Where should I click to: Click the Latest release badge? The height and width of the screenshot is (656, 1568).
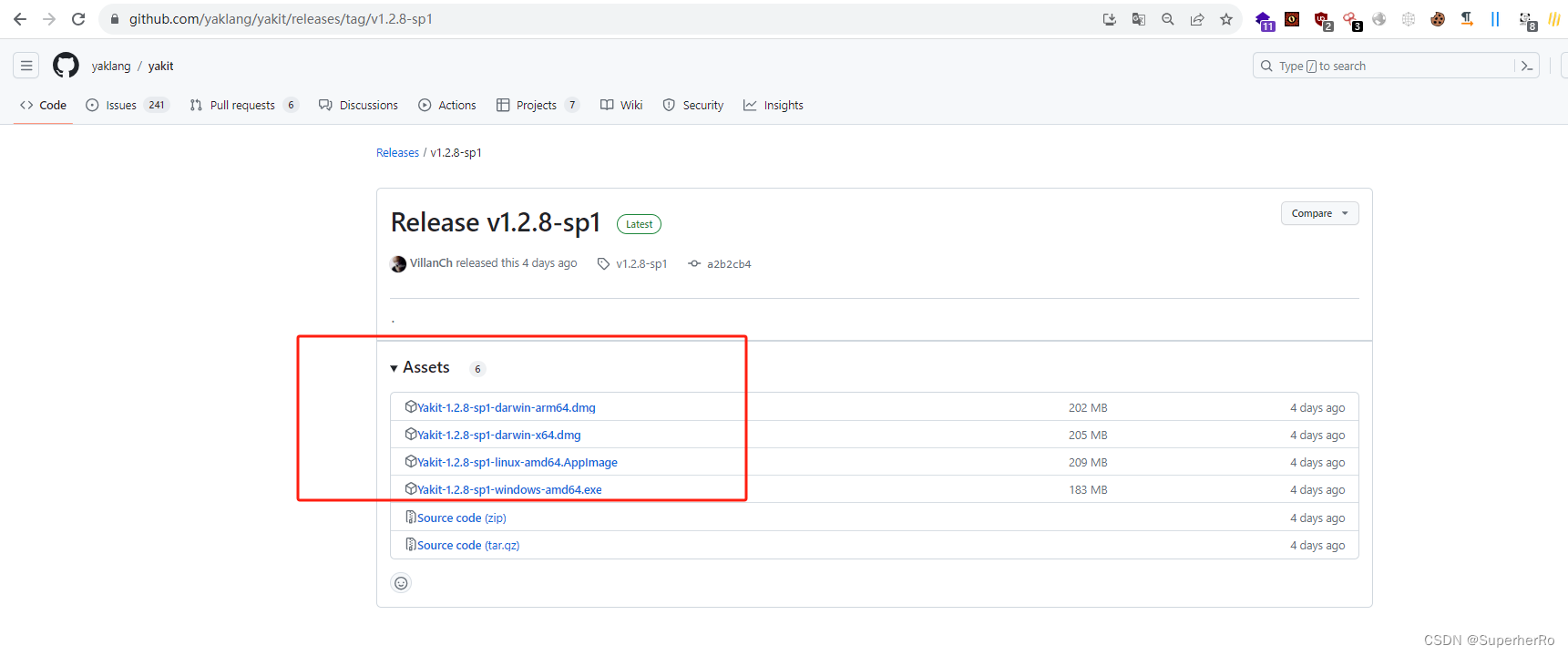(639, 224)
